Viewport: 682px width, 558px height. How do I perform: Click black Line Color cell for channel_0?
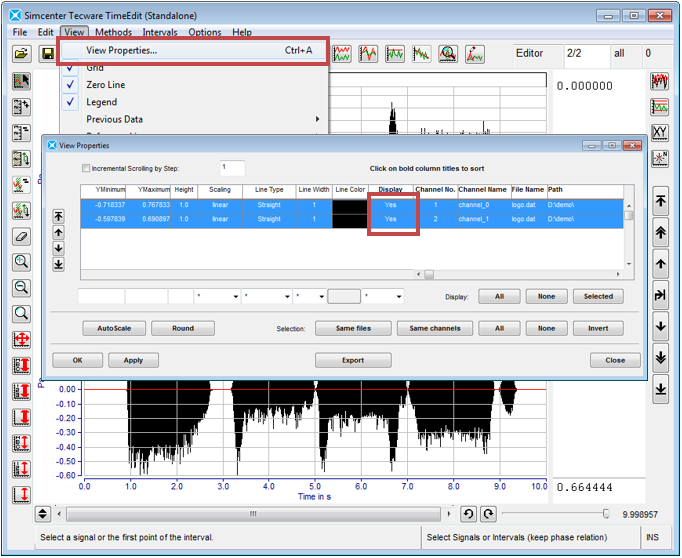350,205
